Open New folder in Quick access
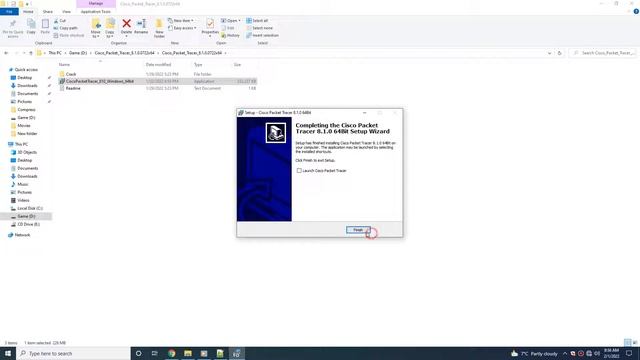The width and height of the screenshot is (640, 360). (x=27, y=133)
